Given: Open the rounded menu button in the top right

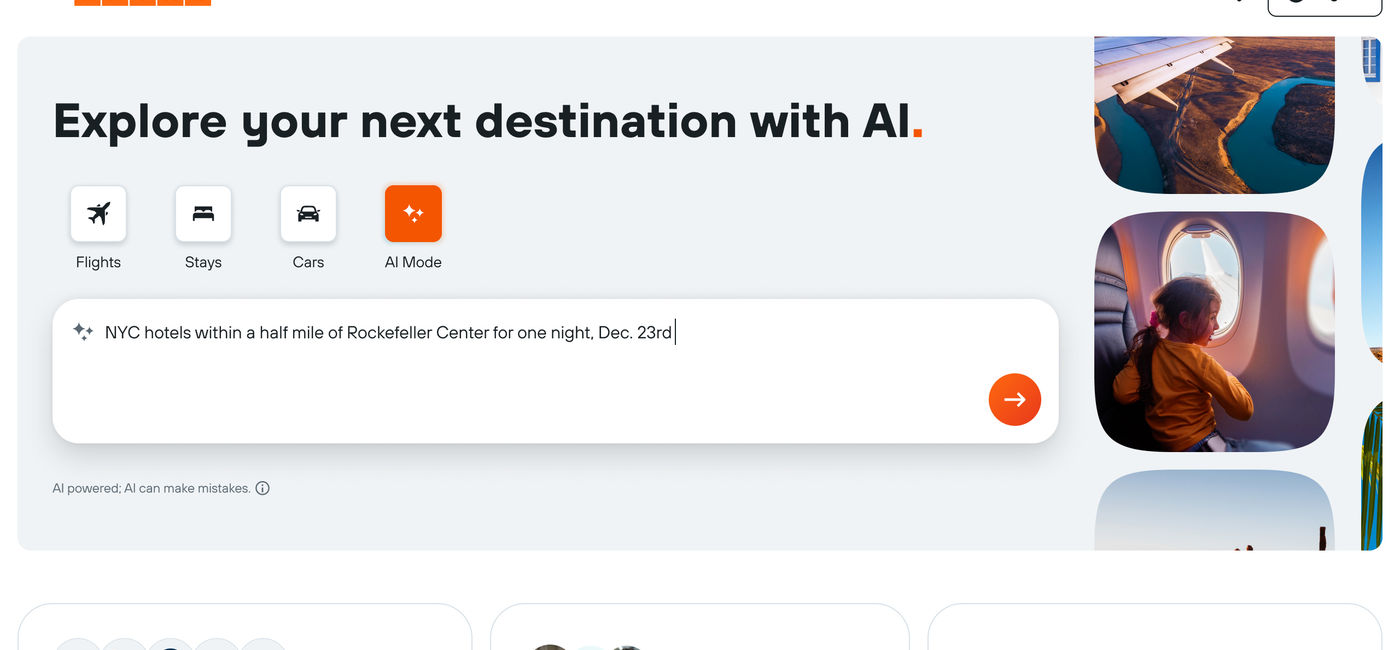Looking at the screenshot, I should pos(1324,5).
